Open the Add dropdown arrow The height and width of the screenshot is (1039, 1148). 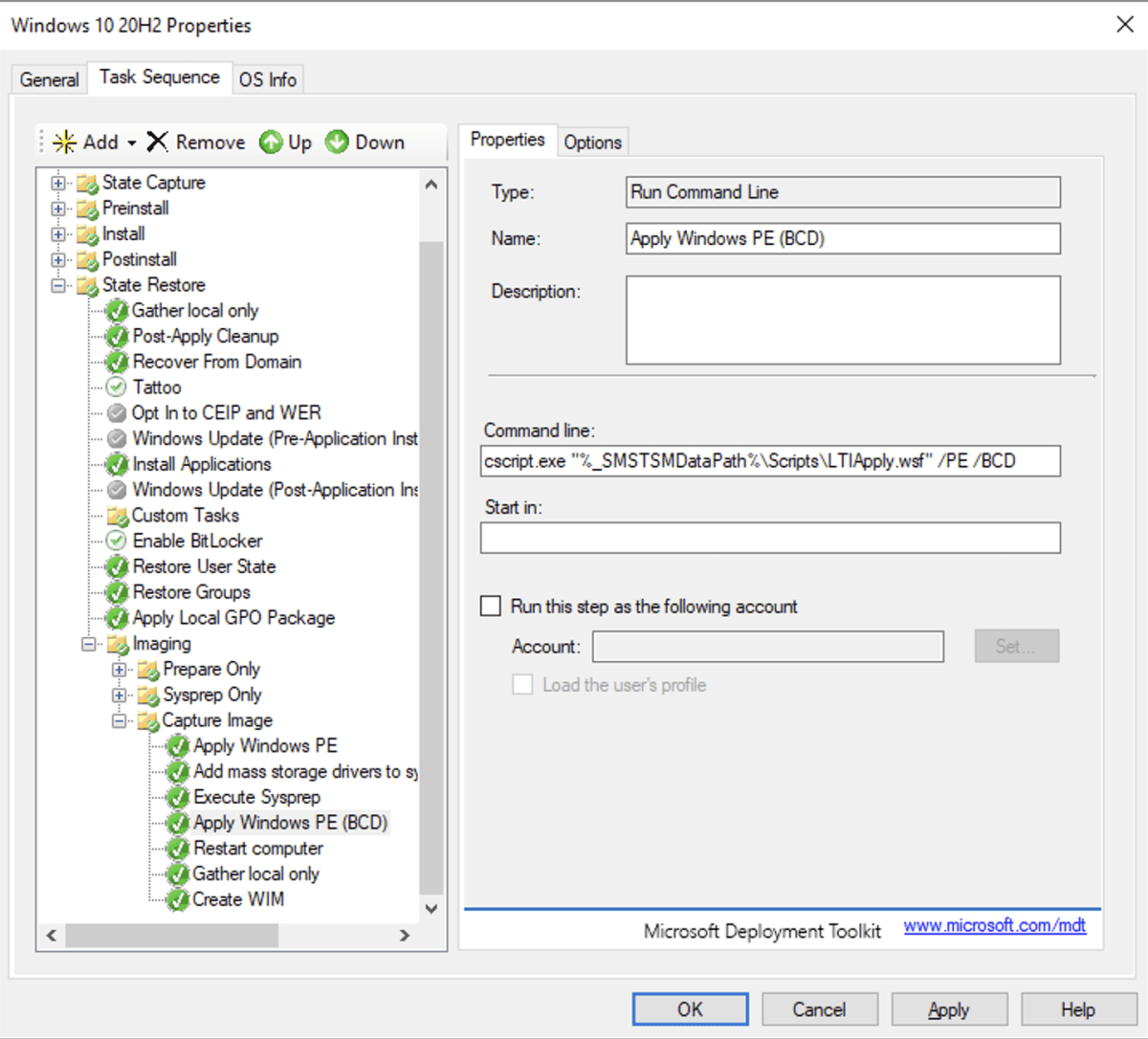132,144
